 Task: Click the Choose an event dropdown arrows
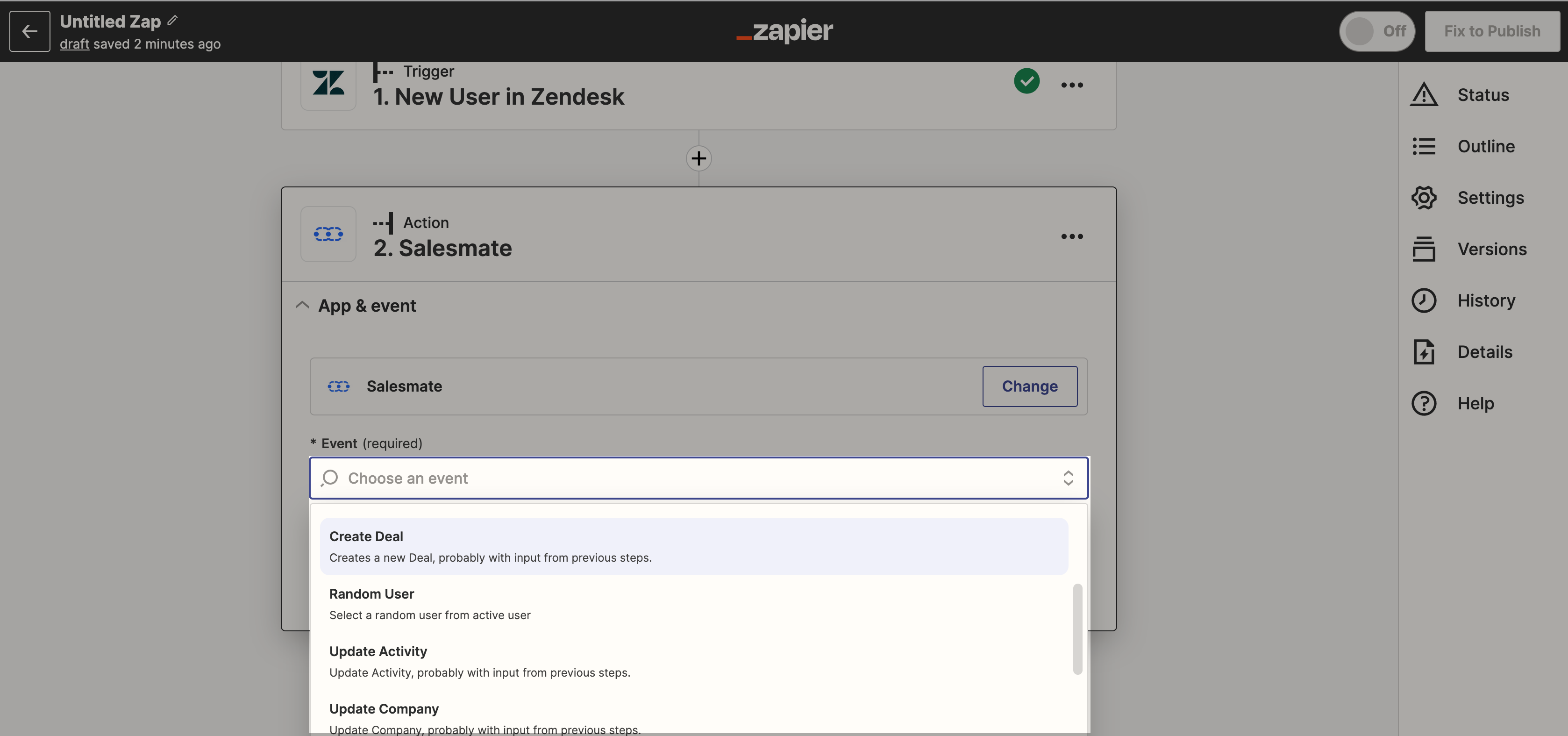point(1068,478)
